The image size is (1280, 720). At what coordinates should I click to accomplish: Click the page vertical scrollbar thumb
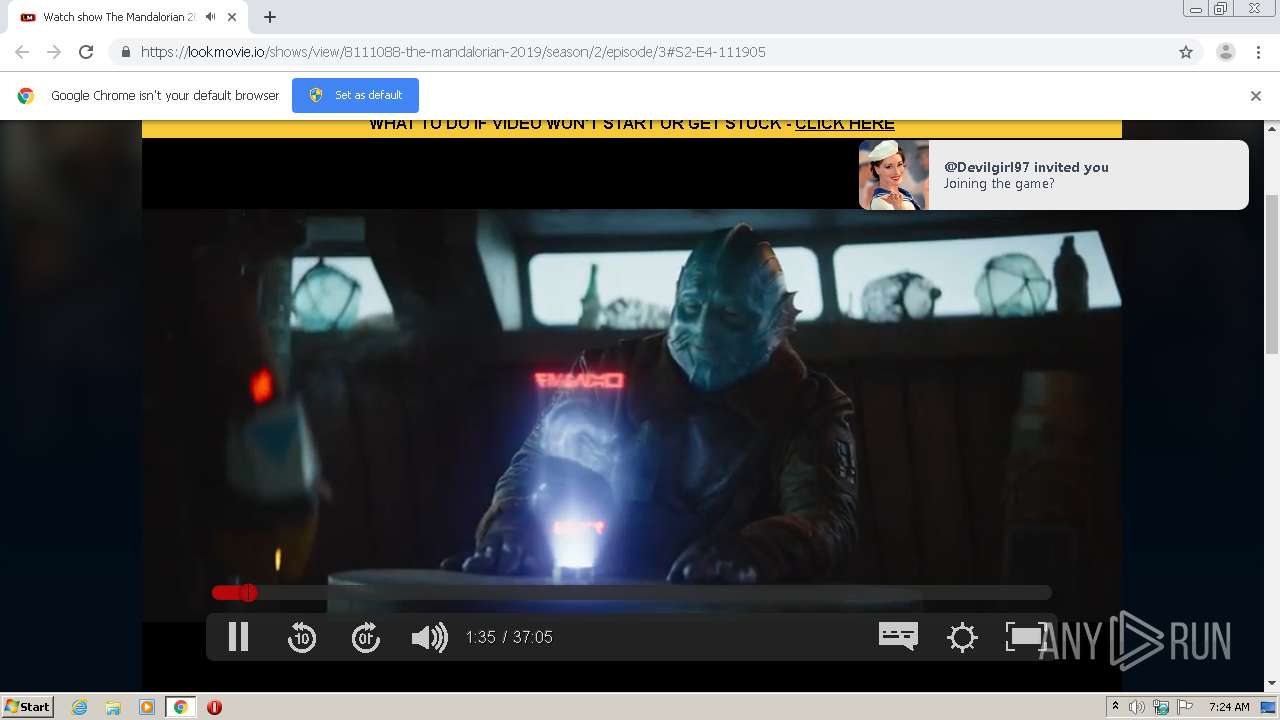[x=1272, y=274]
